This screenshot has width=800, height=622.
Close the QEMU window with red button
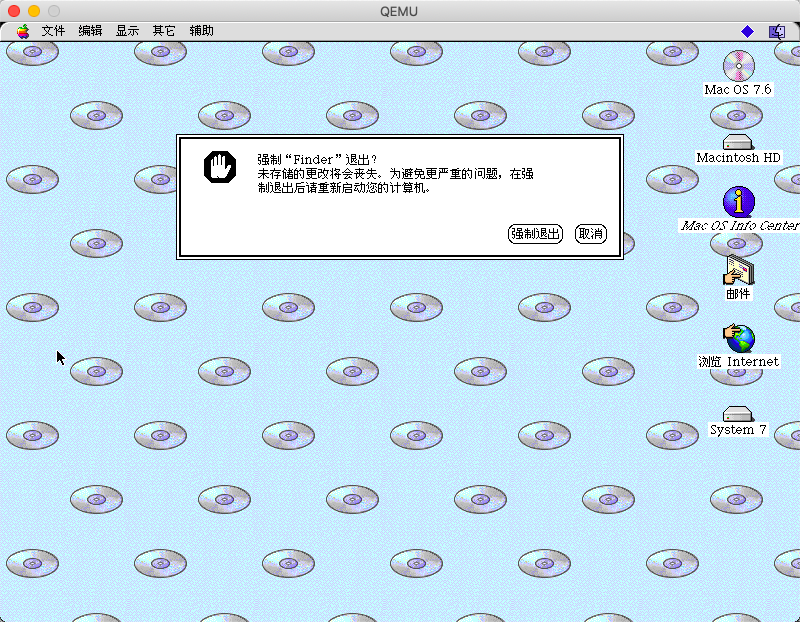click(14, 11)
